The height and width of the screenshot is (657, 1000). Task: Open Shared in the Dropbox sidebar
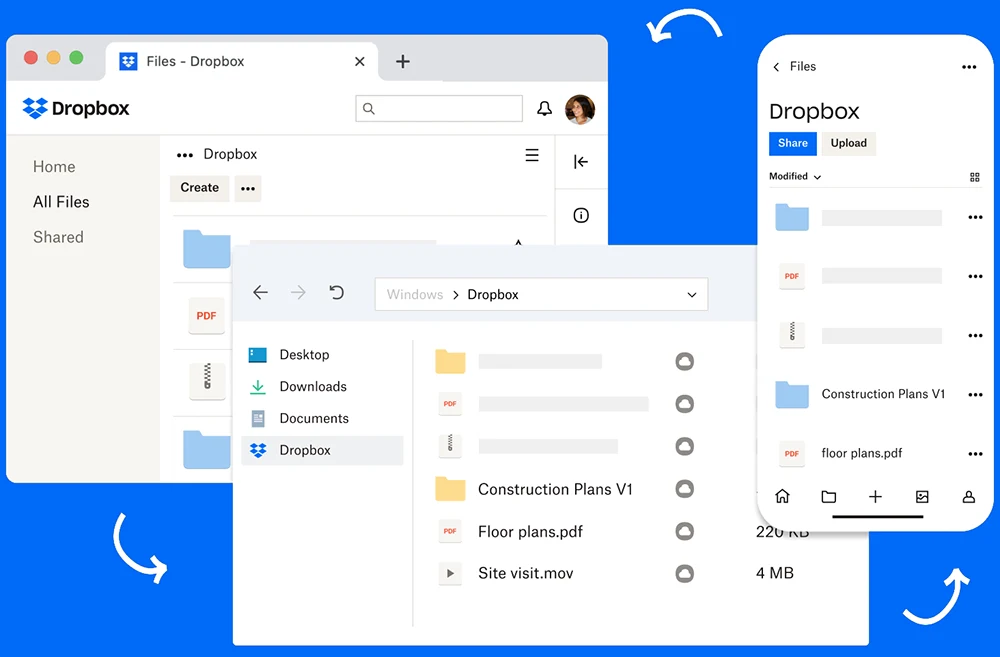[58, 237]
